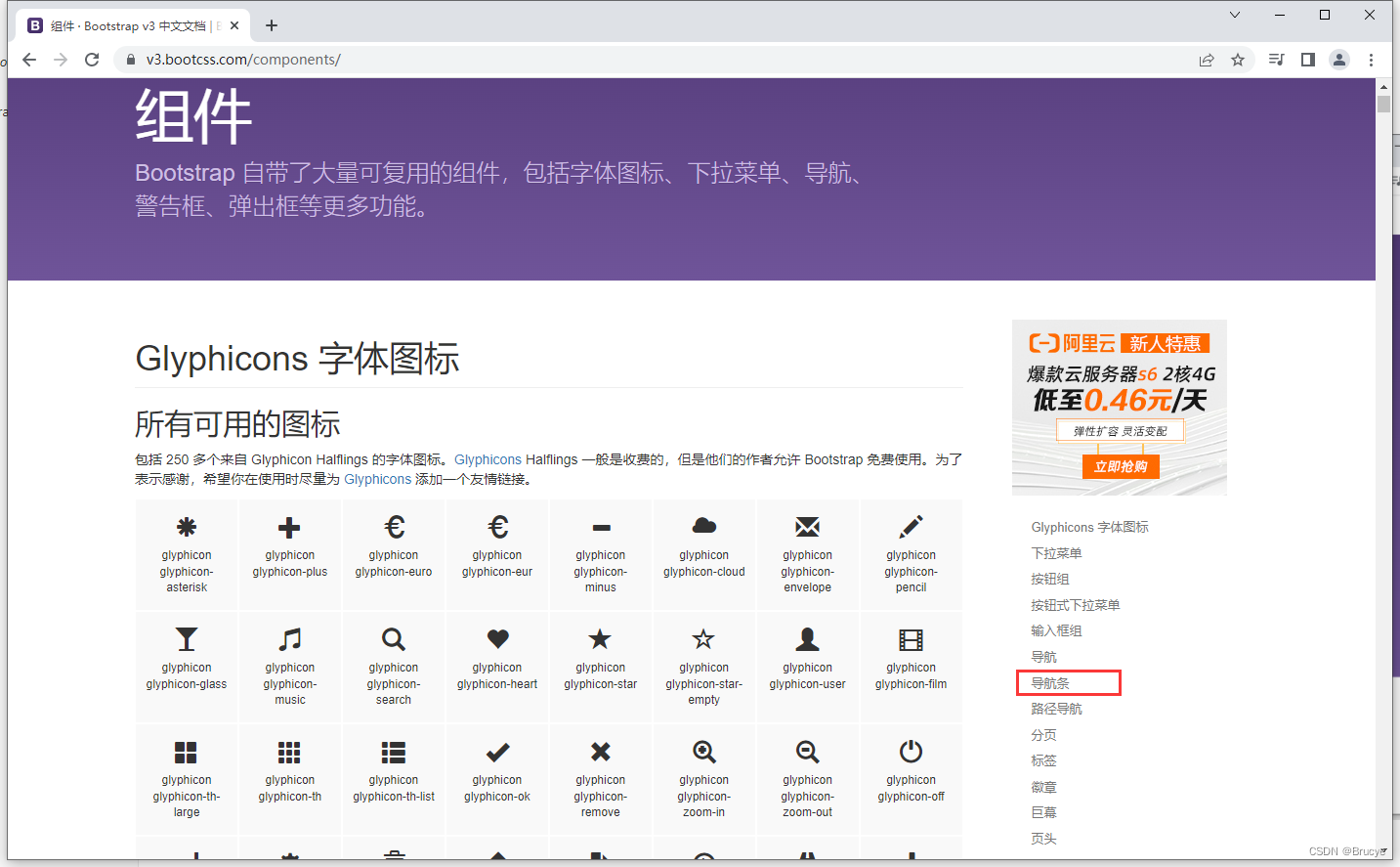Jump to 标签 sidebar entry
Image resolution: width=1400 pixels, height=867 pixels.
[1043, 760]
